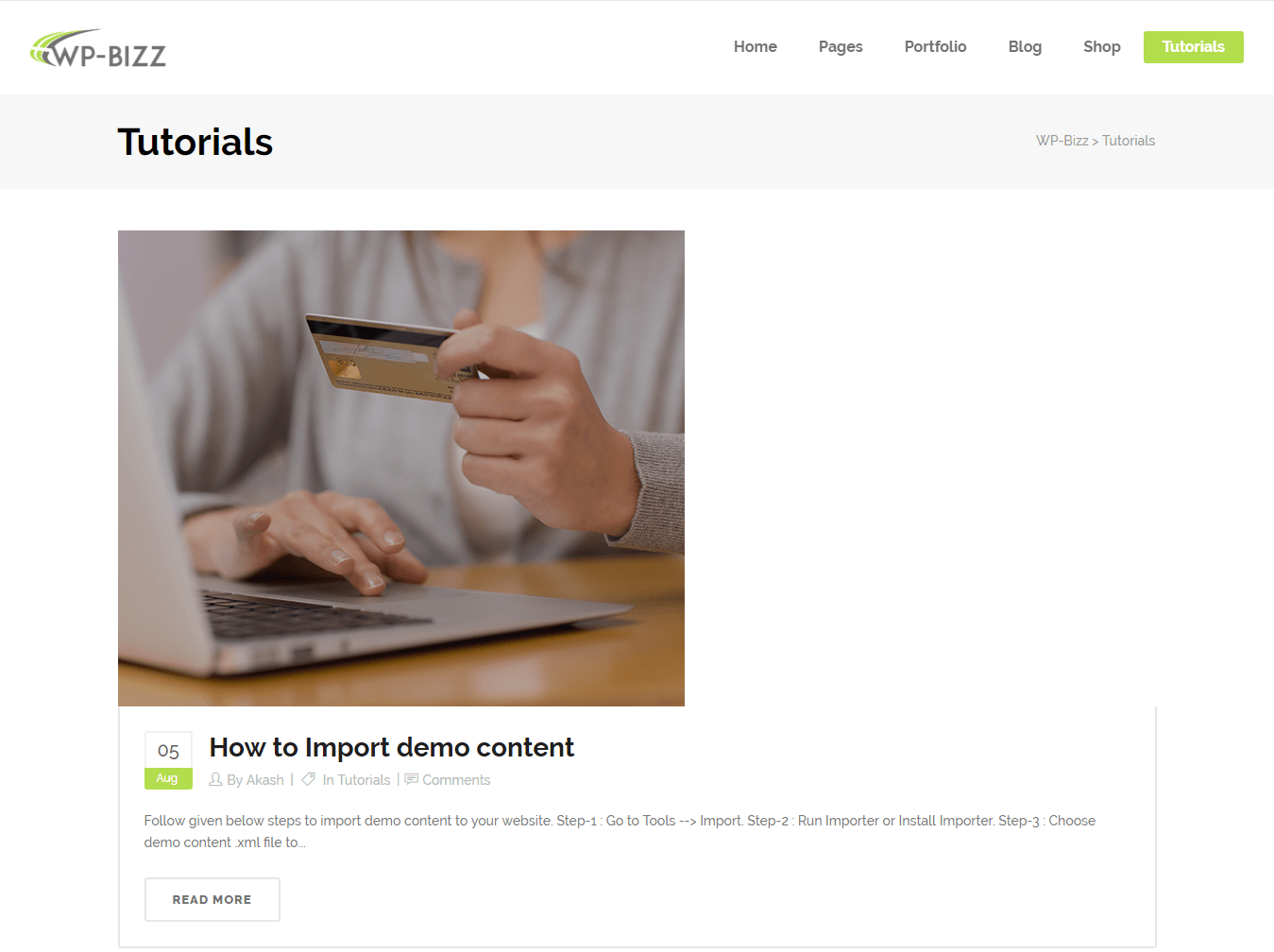This screenshot has height=952, width=1274.
Task: Open the post title How to Import demo content
Action: click(x=391, y=747)
